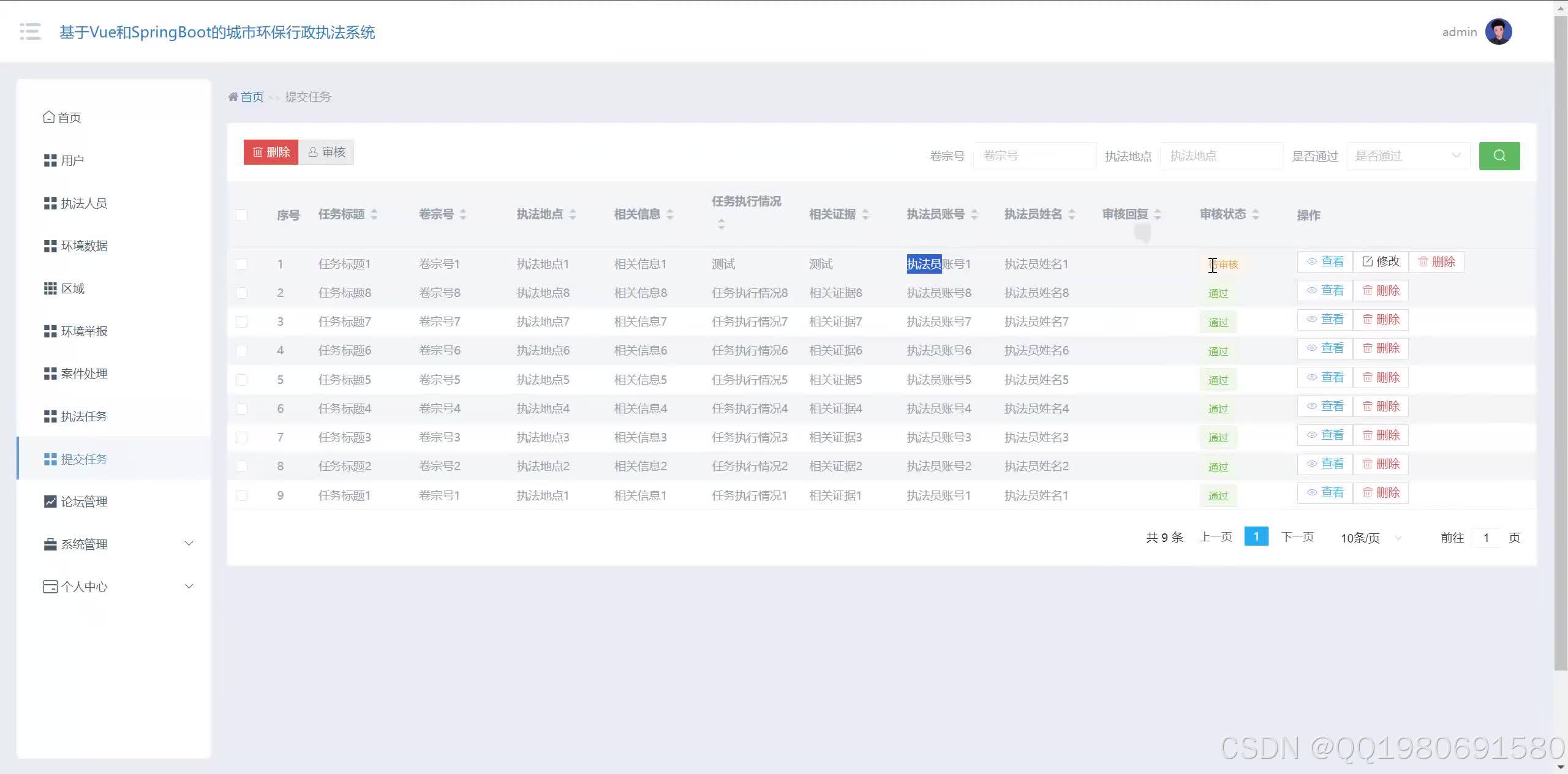
Task: Open the 10条/页 page size dropdown
Action: pyautogui.click(x=1370, y=538)
